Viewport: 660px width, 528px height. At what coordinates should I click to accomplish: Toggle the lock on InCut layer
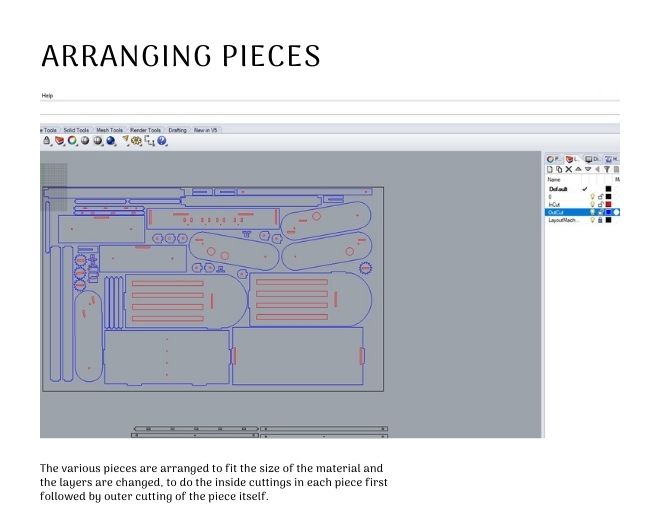pyautogui.click(x=601, y=204)
